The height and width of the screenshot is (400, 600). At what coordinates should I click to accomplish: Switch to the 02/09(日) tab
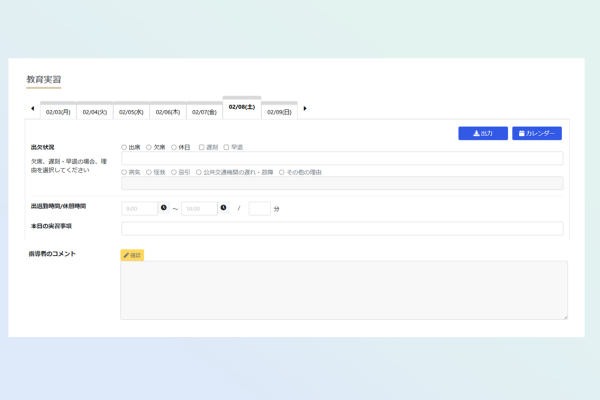click(x=279, y=112)
